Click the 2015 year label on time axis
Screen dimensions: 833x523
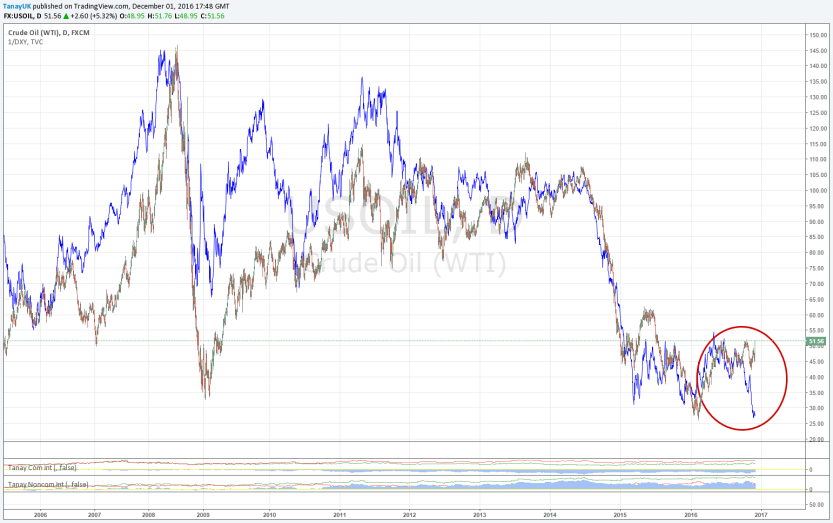tap(620, 514)
